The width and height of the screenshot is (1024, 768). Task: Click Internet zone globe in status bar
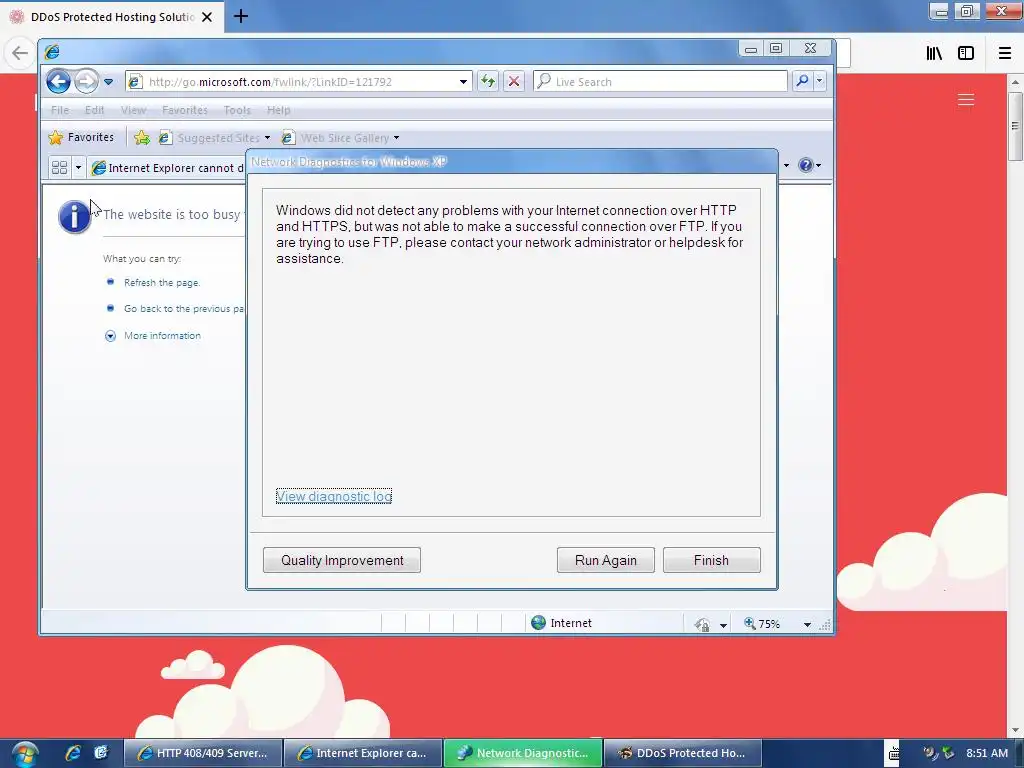pyautogui.click(x=539, y=623)
